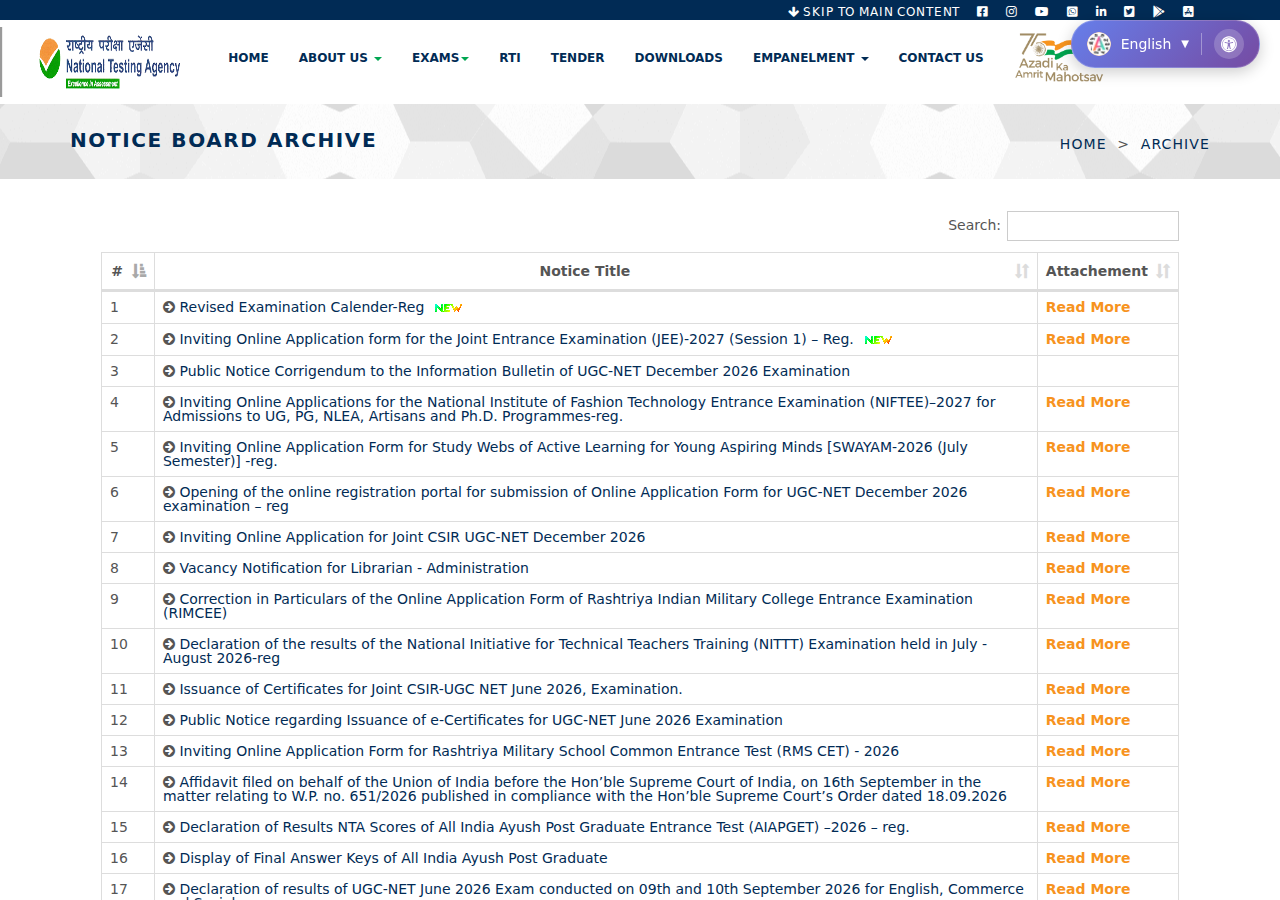Open the YouTube icon in top bar
The width and height of the screenshot is (1280, 900).
(1041, 12)
